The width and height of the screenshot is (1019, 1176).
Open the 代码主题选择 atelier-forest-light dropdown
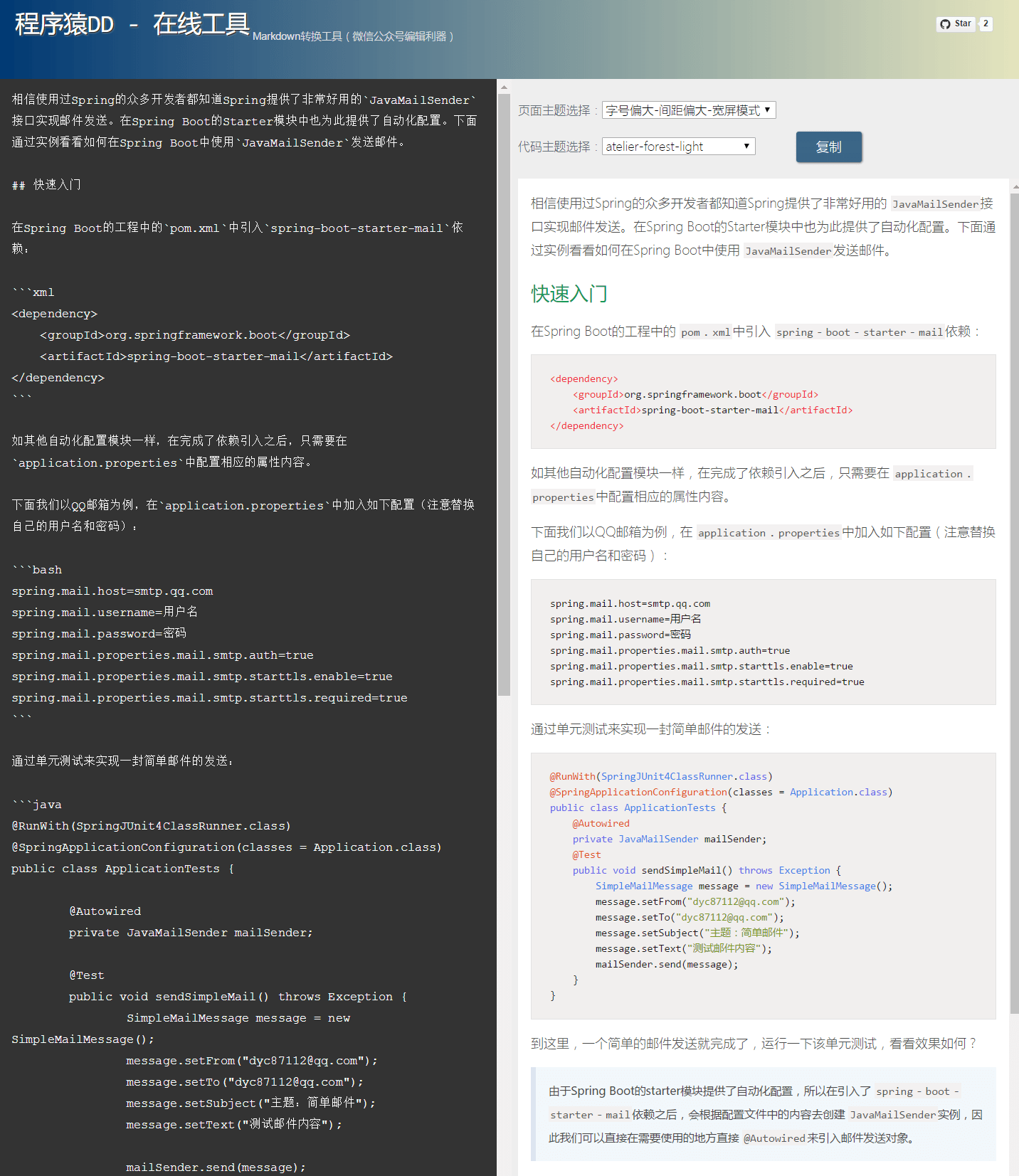pyautogui.click(x=678, y=147)
